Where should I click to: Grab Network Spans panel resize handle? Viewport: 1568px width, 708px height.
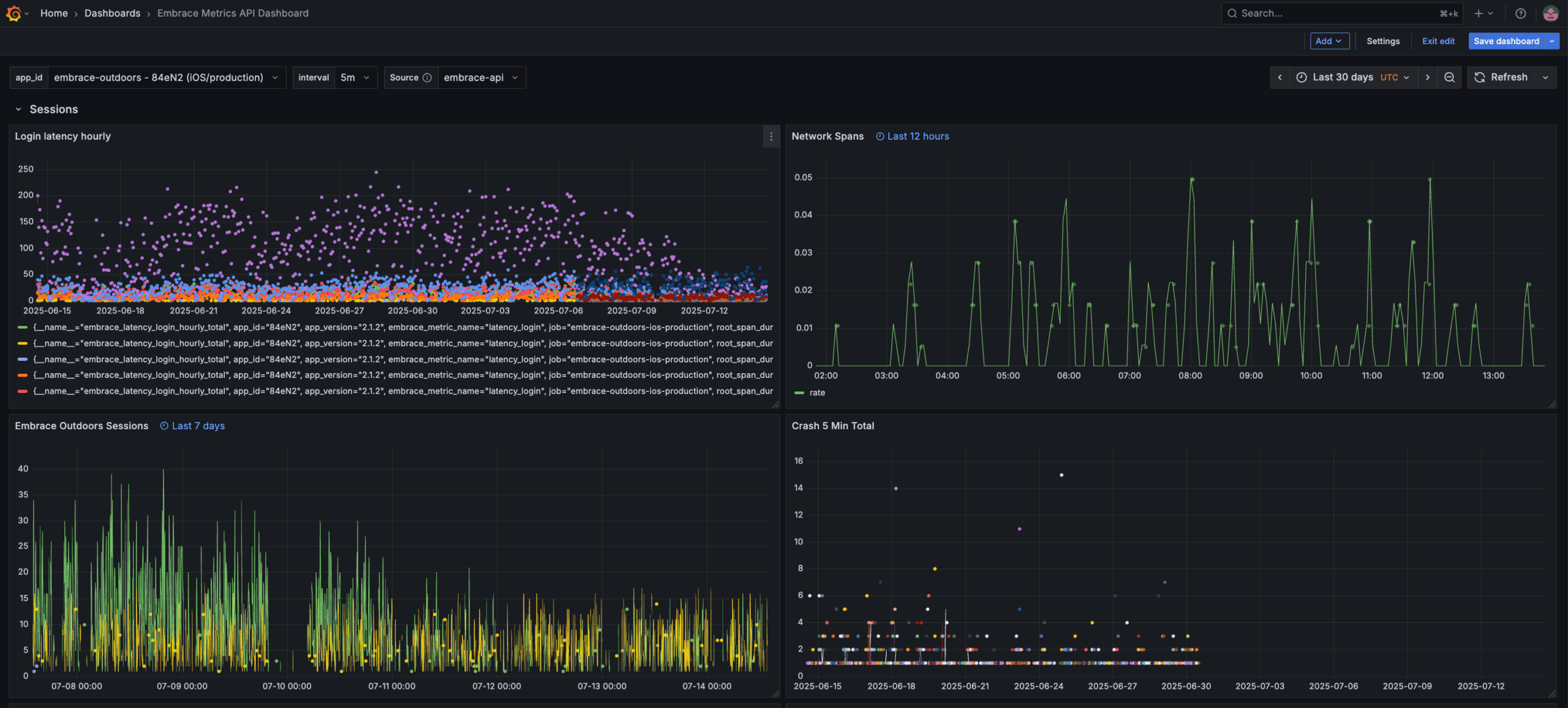pyautogui.click(x=1552, y=404)
